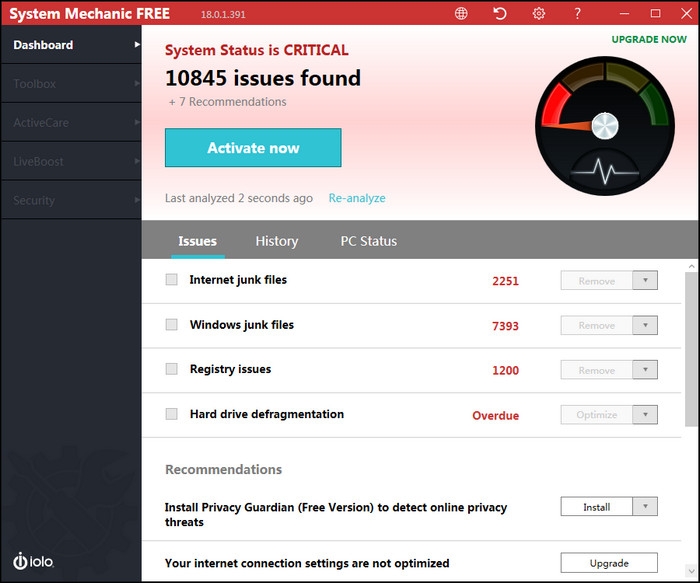Switch to the History tab
The height and width of the screenshot is (583, 700).
coord(277,241)
